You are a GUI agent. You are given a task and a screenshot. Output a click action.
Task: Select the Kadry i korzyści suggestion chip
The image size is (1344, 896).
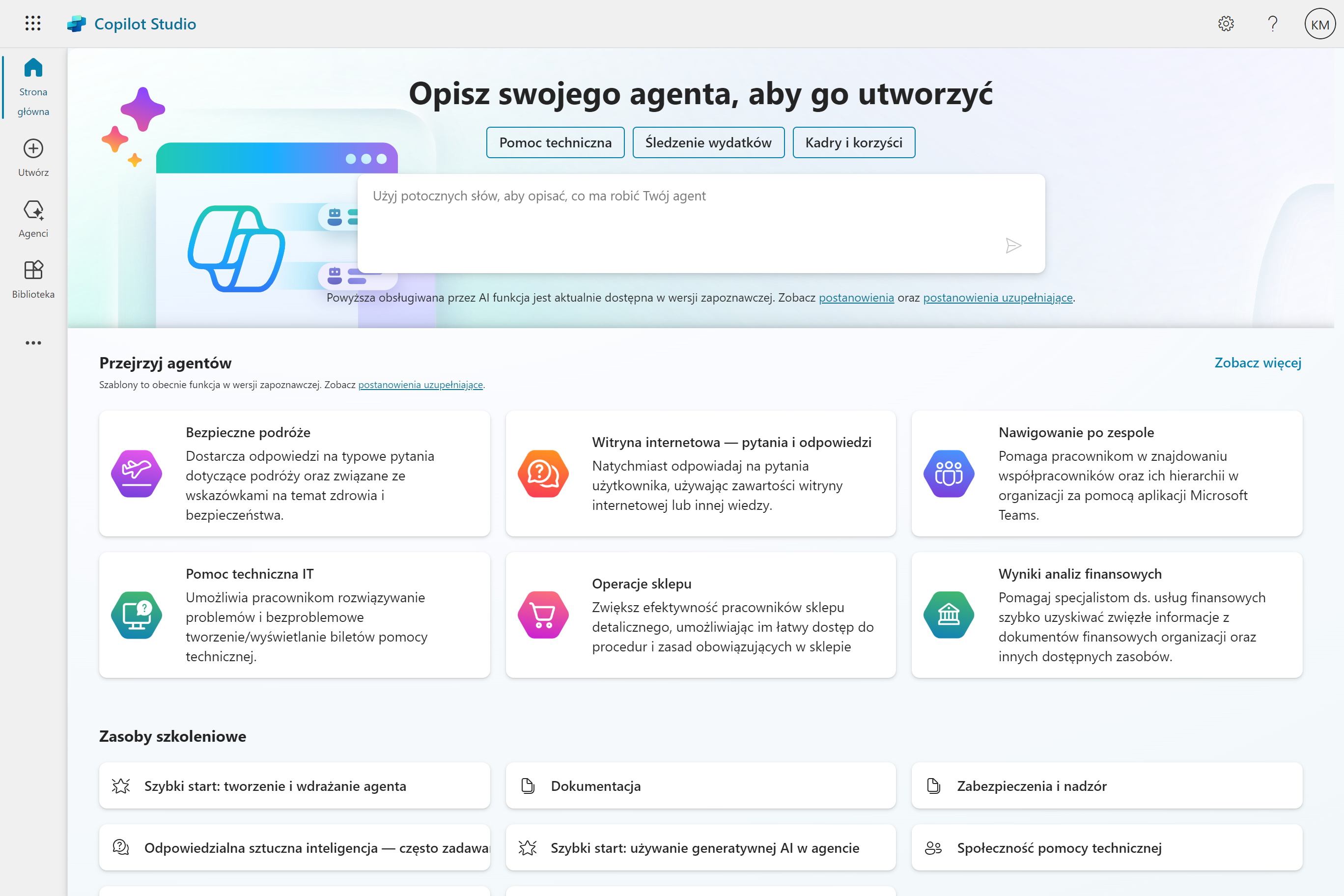coord(854,142)
